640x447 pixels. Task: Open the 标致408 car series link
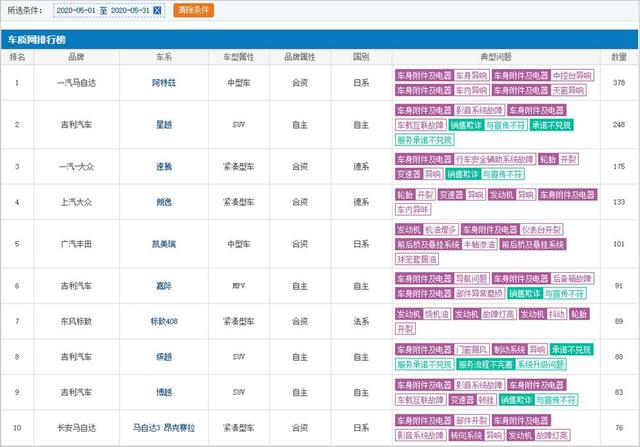click(164, 321)
